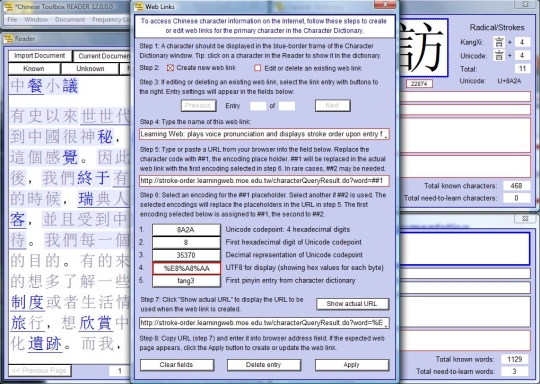Image resolution: width=540 pixels, height=384 pixels.
Task: Open the Window menu
Action: [36, 20]
